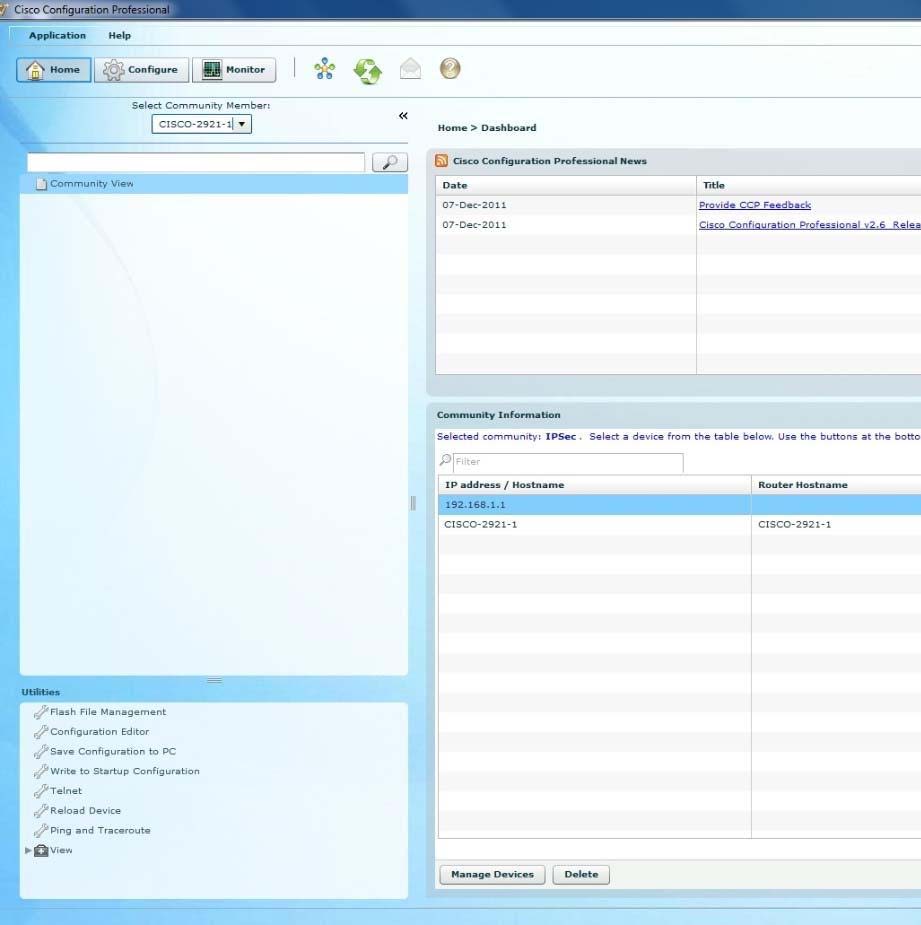The height and width of the screenshot is (925, 921).
Task: Click the Configure gear icon
Action: pos(113,70)
